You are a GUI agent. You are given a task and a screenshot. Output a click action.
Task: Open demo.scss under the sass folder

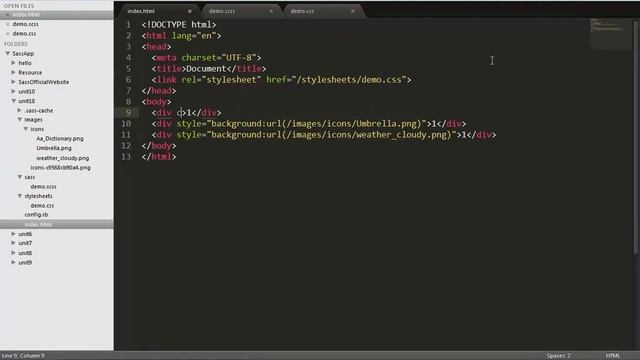[43, 187]
